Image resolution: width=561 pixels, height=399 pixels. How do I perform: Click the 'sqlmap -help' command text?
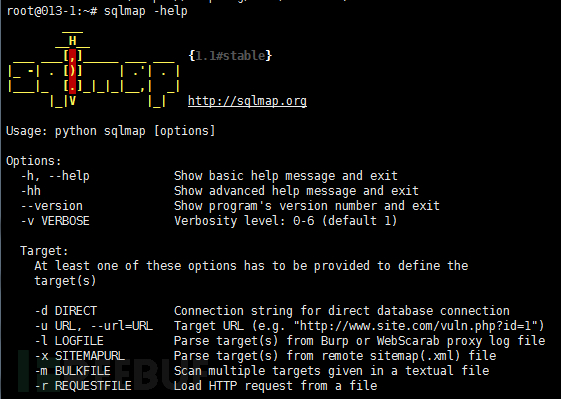(146, 11)
